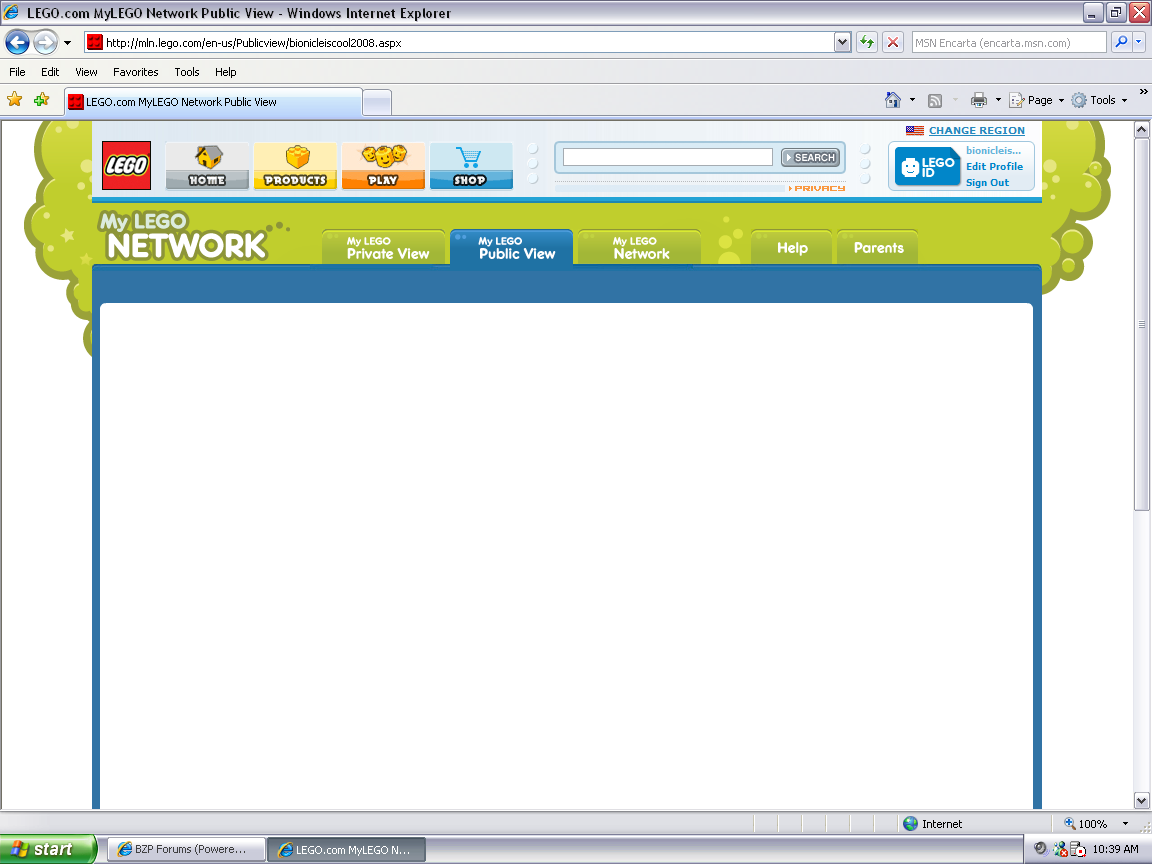Click the CHANGE REGION link
The image size is (1152, 864).
976,131
